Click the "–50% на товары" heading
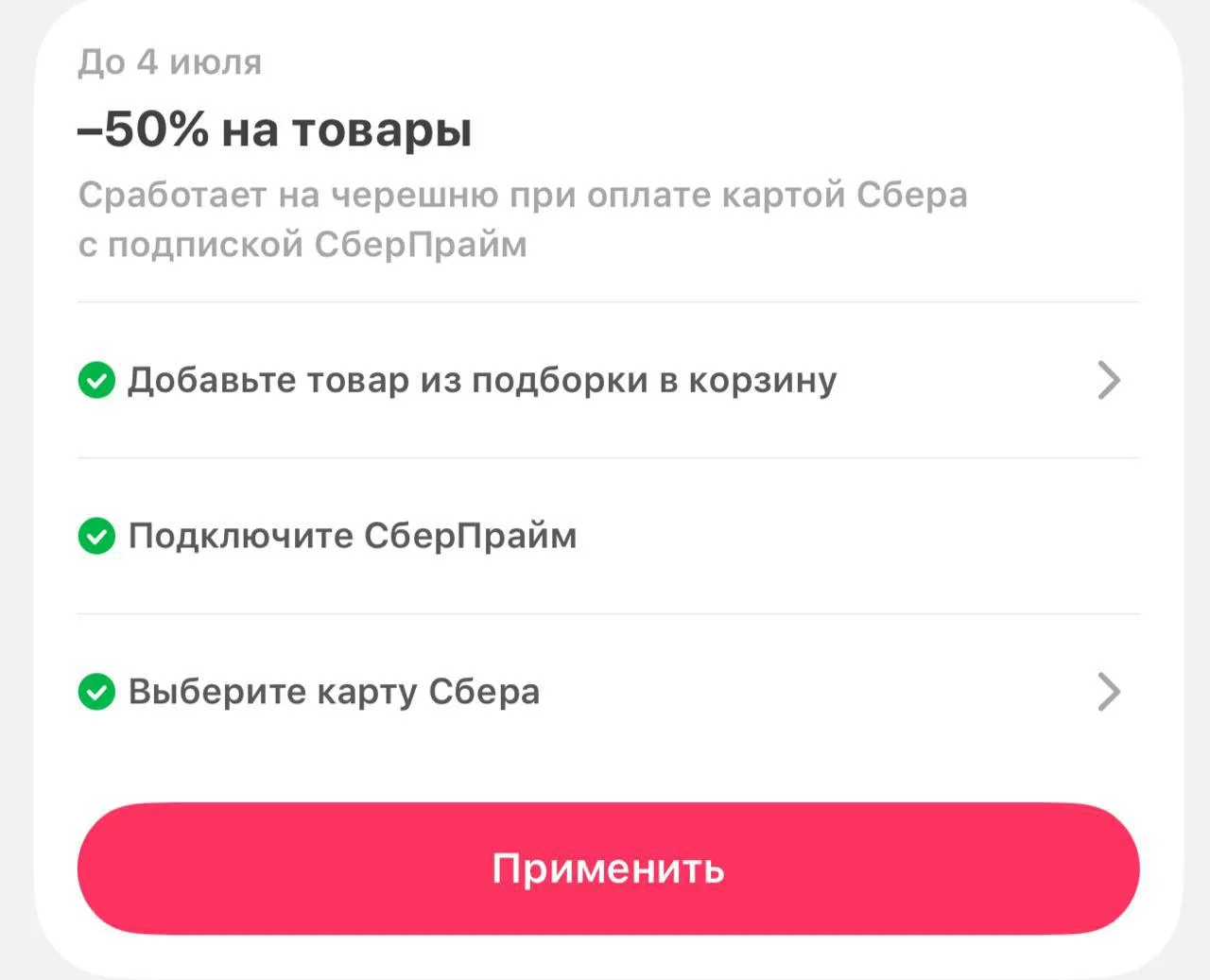1210x980 pixels. tap(274, 129)
